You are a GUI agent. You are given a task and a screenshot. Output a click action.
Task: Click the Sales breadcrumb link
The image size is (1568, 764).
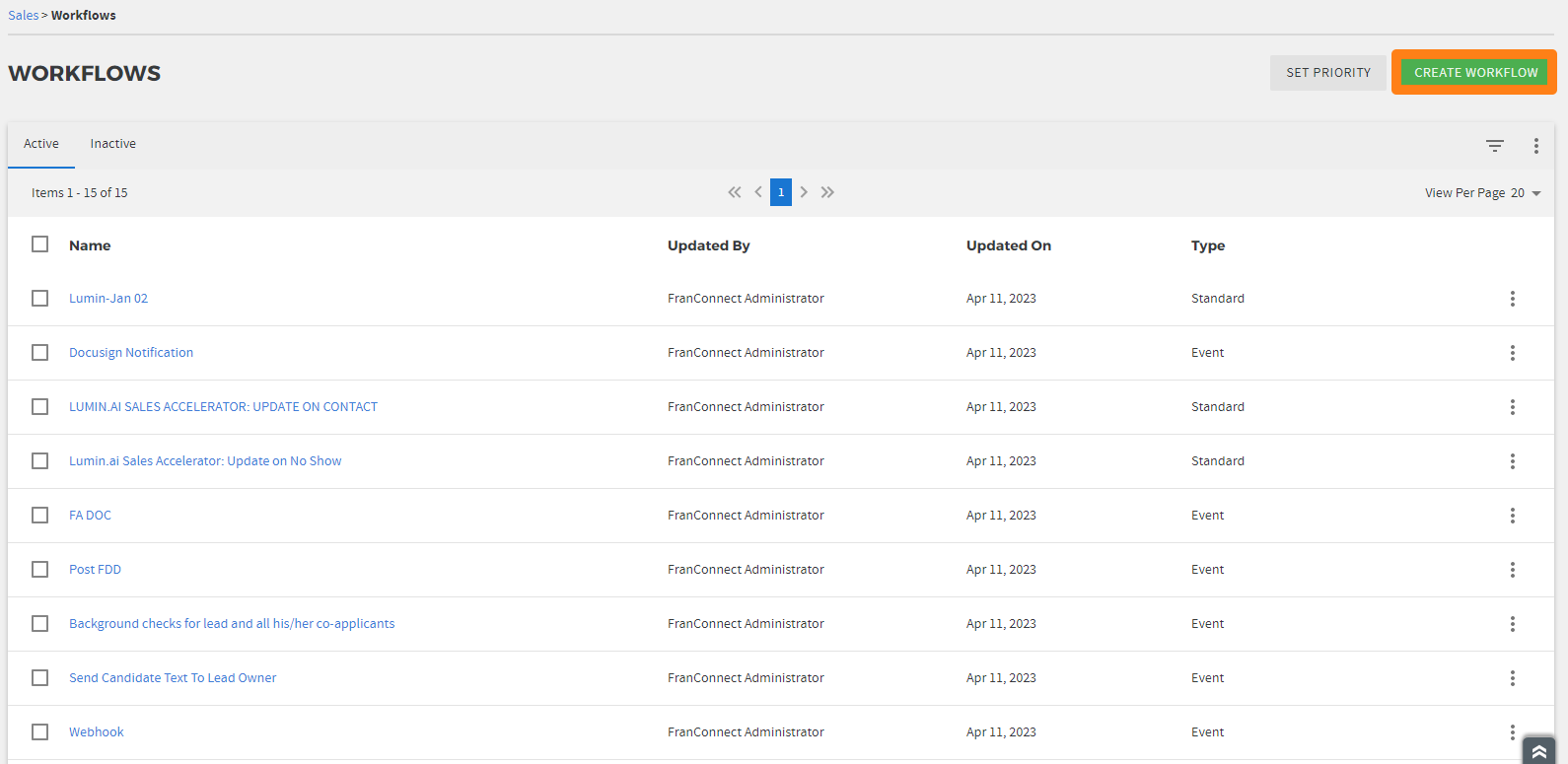pos(24,16)
